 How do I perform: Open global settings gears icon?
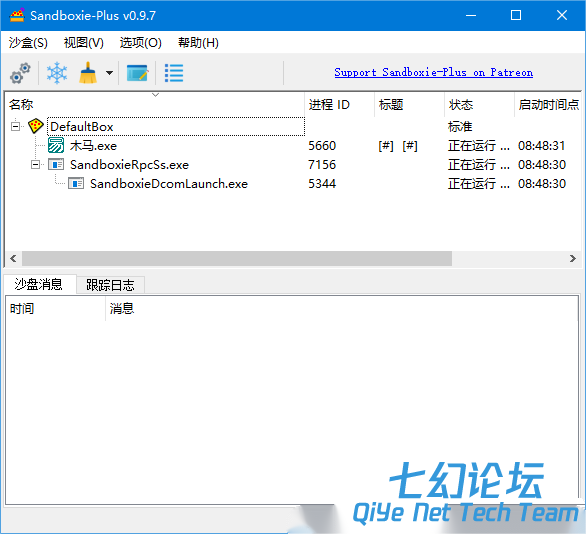[20, 73]
